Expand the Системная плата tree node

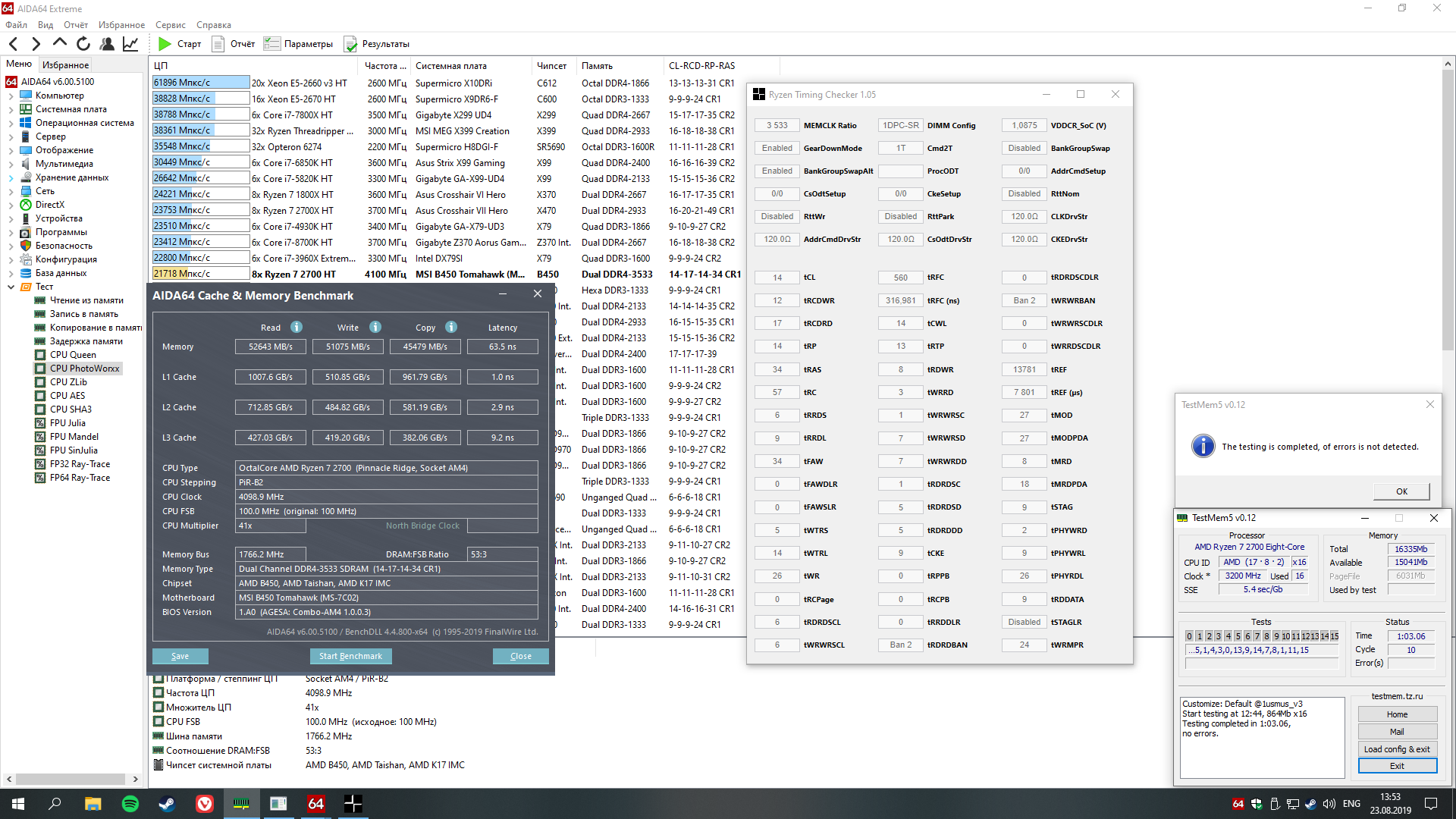[11, 110]
